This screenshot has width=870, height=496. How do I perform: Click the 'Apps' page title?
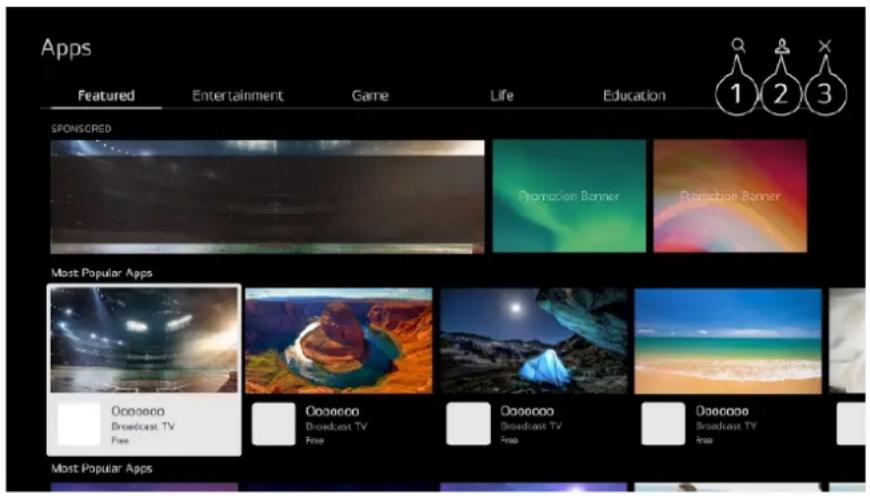click(66, 49)
